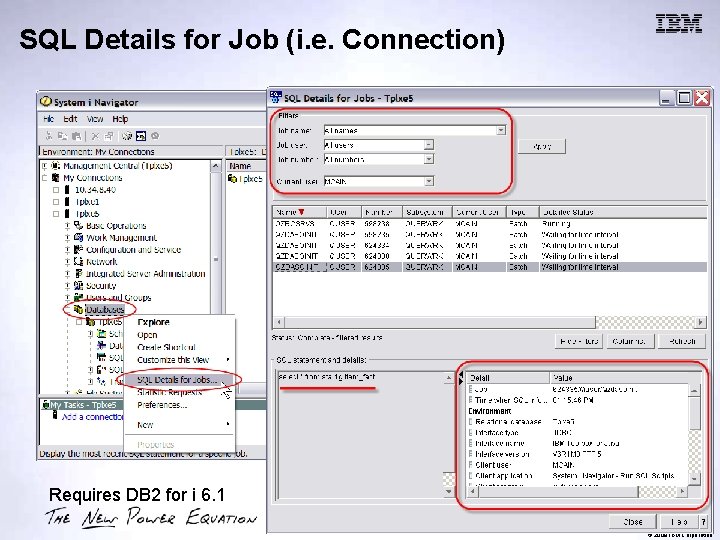Click the Name column header in Navigator list
720x540 pixels.
(x=246, y=166)
